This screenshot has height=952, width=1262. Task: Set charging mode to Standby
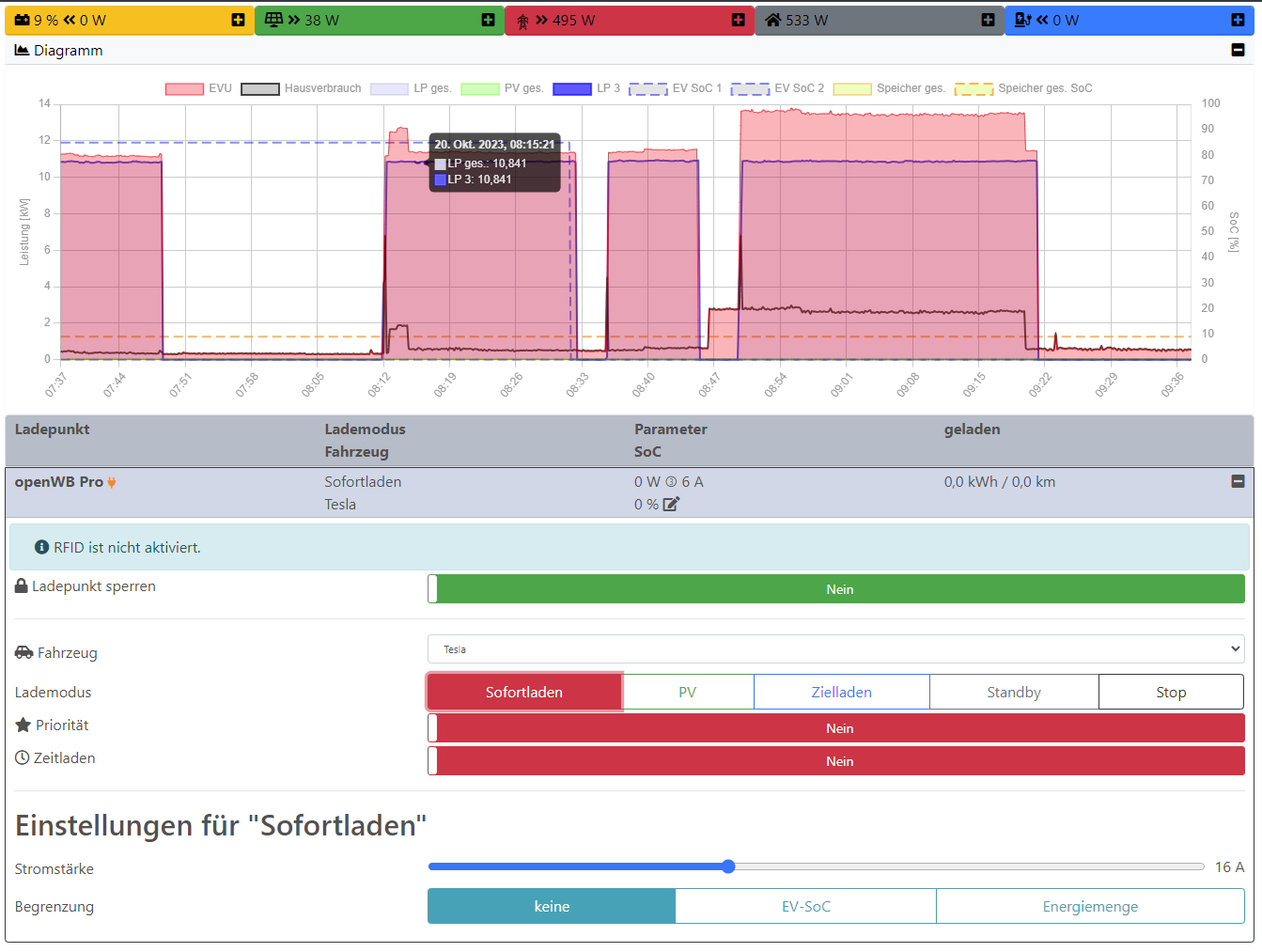point(1013,693)
